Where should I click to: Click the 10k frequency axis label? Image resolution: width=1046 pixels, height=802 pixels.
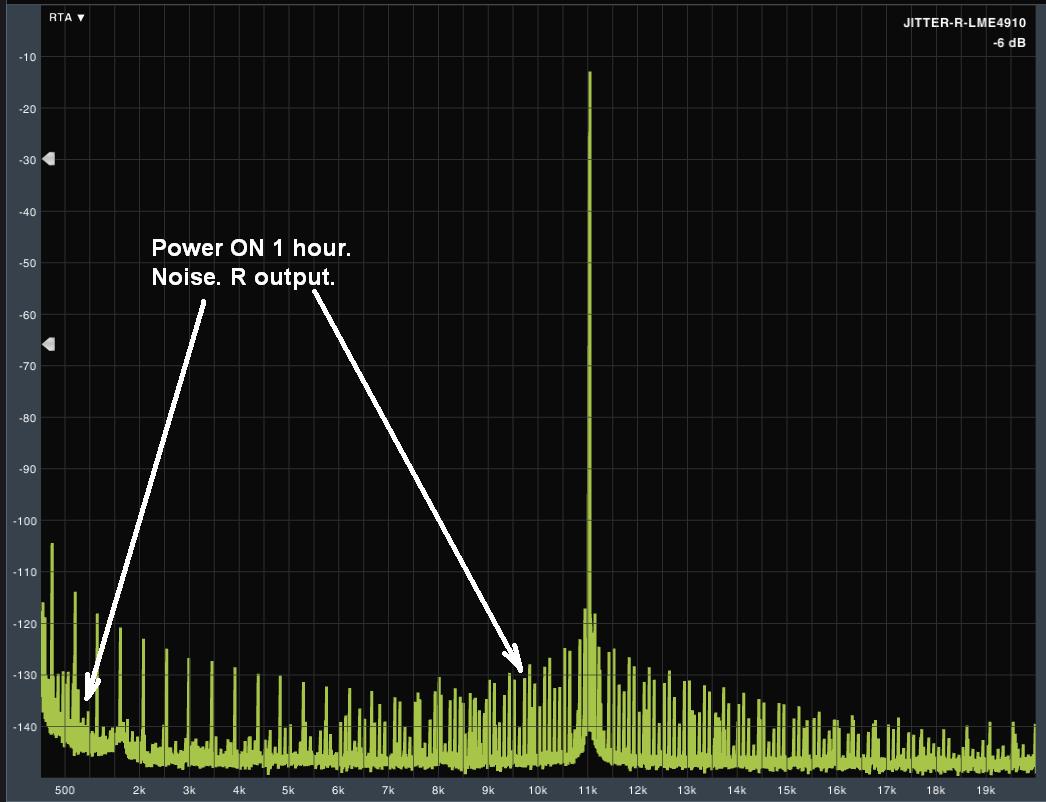coord(538,791)
